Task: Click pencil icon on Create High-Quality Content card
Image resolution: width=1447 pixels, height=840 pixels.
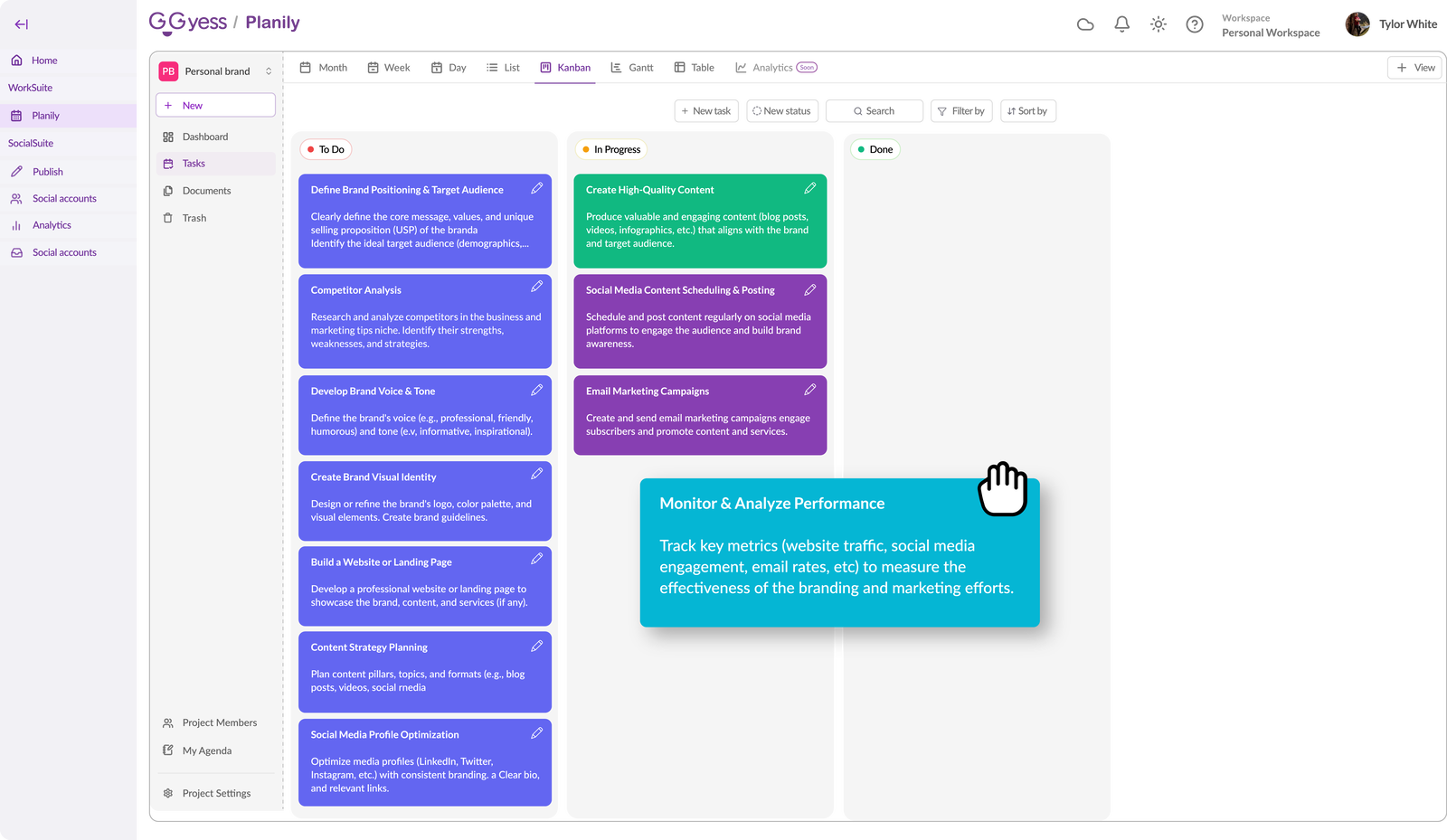Action: [x=809, y=188]
